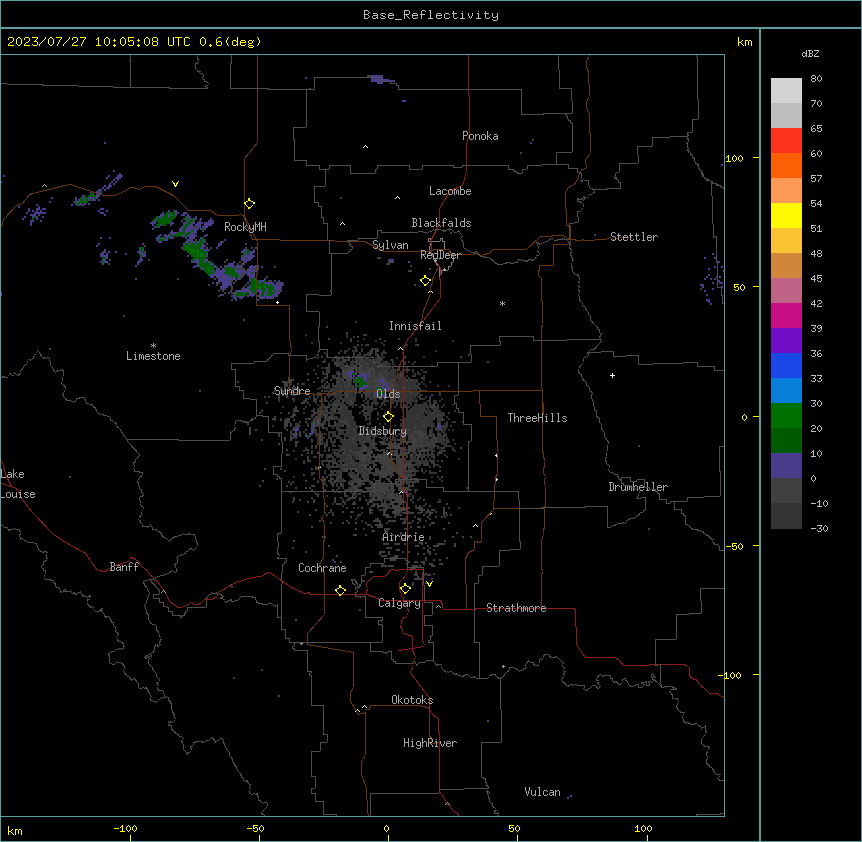Click the Didsbury city label
Viewport: 862px width, 842px height.
point(383,431)
